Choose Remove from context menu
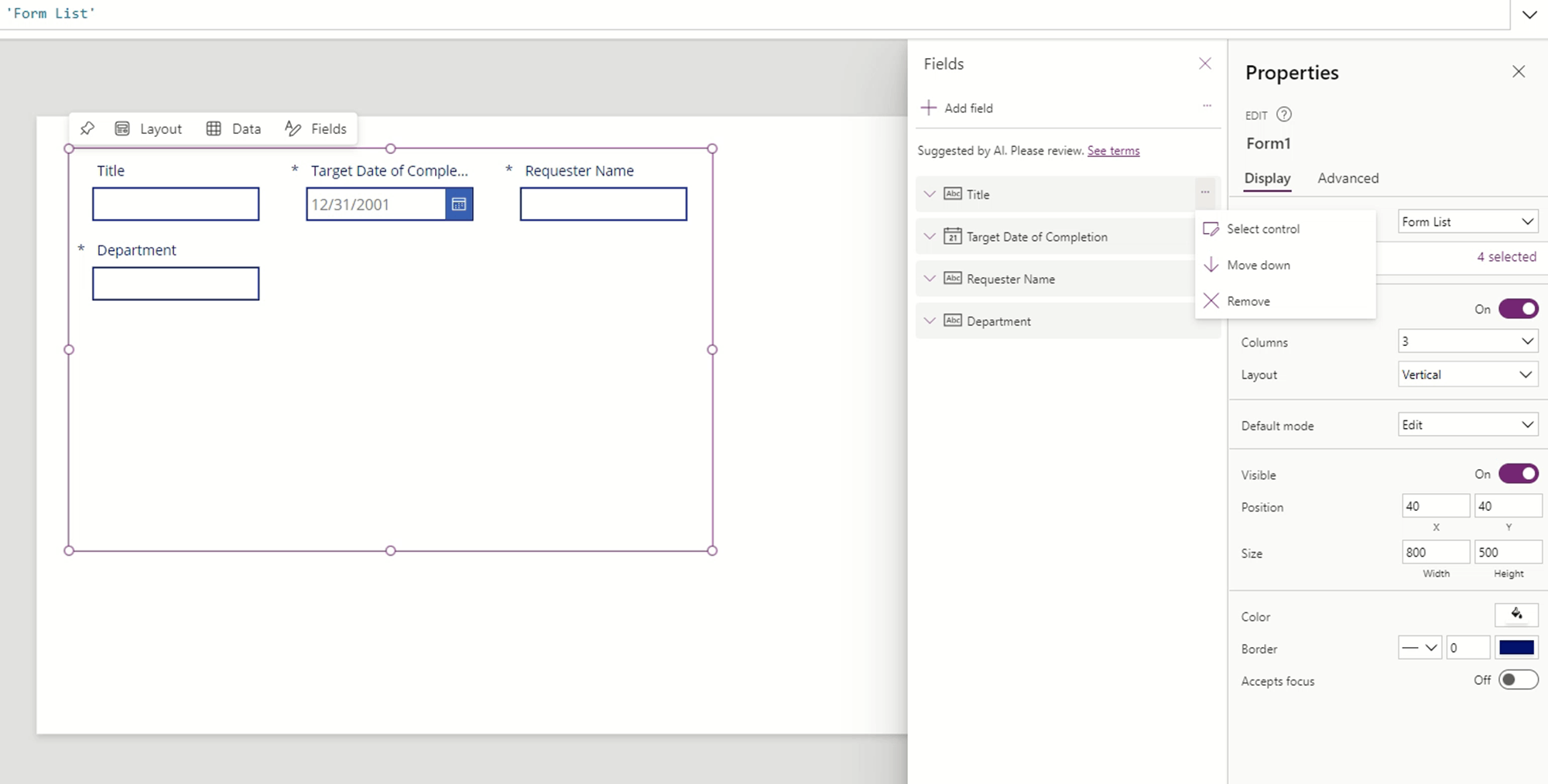 [x=1285, y=301]
